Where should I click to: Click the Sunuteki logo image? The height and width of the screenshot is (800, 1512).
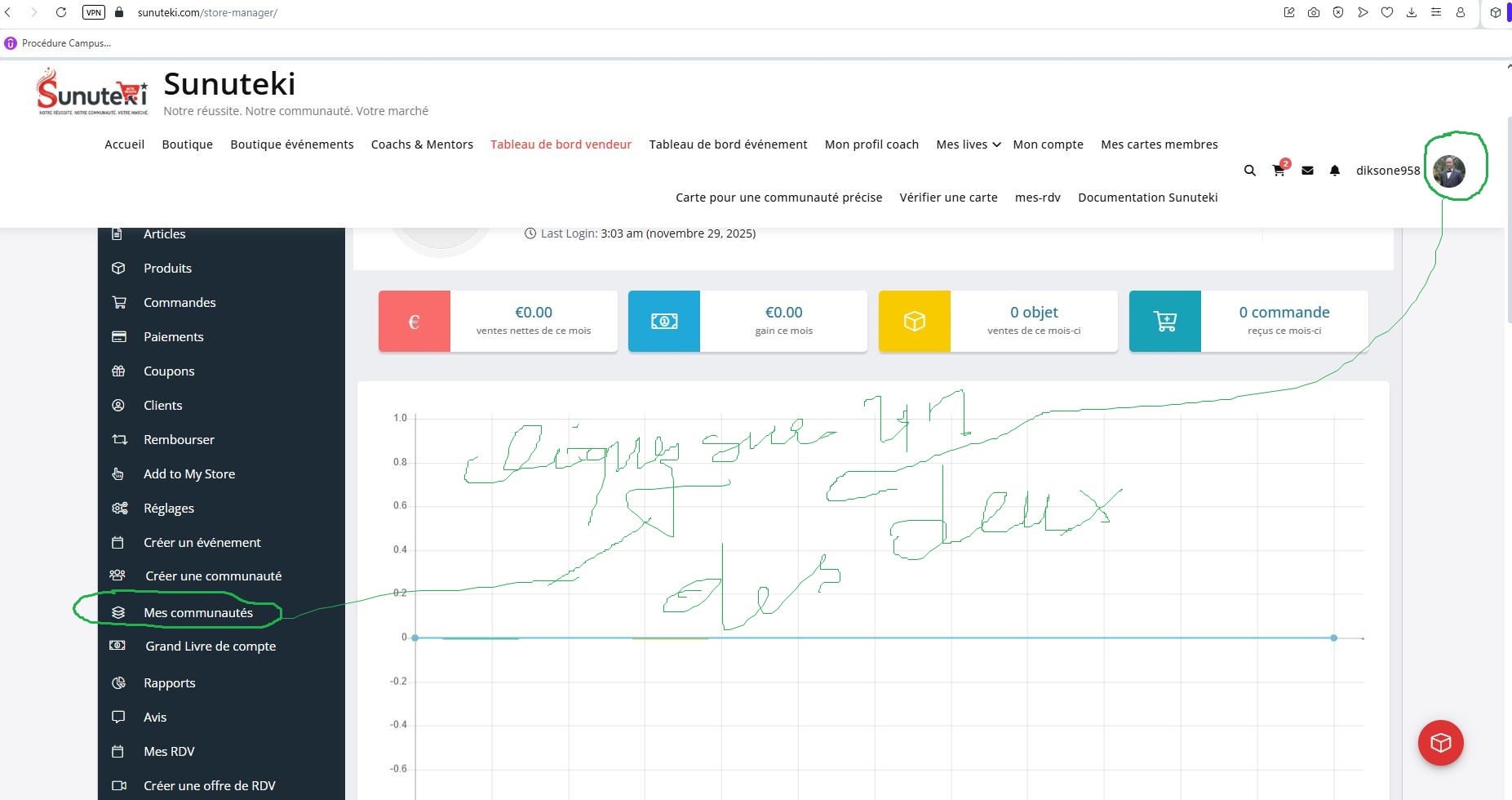(92, 91)
